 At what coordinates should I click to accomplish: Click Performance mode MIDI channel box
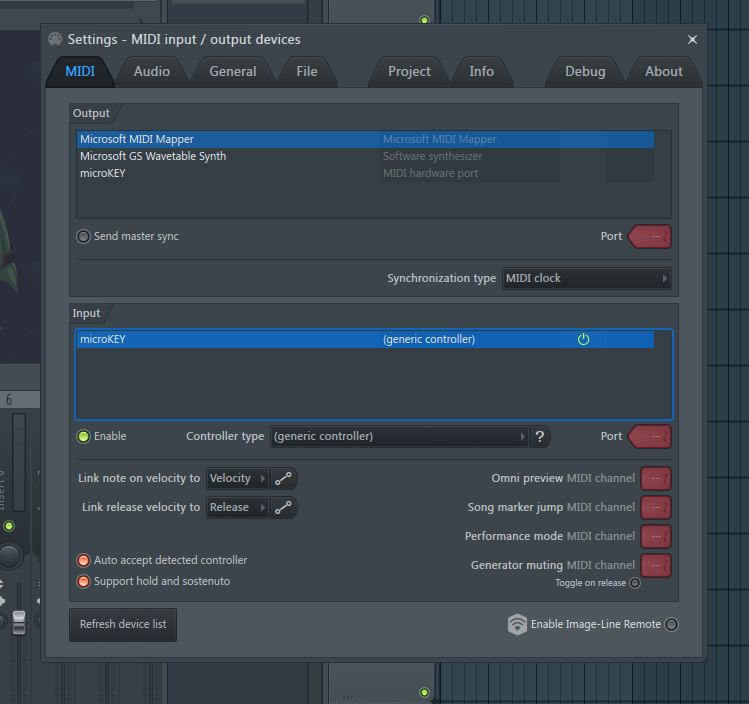click(656, 536)
